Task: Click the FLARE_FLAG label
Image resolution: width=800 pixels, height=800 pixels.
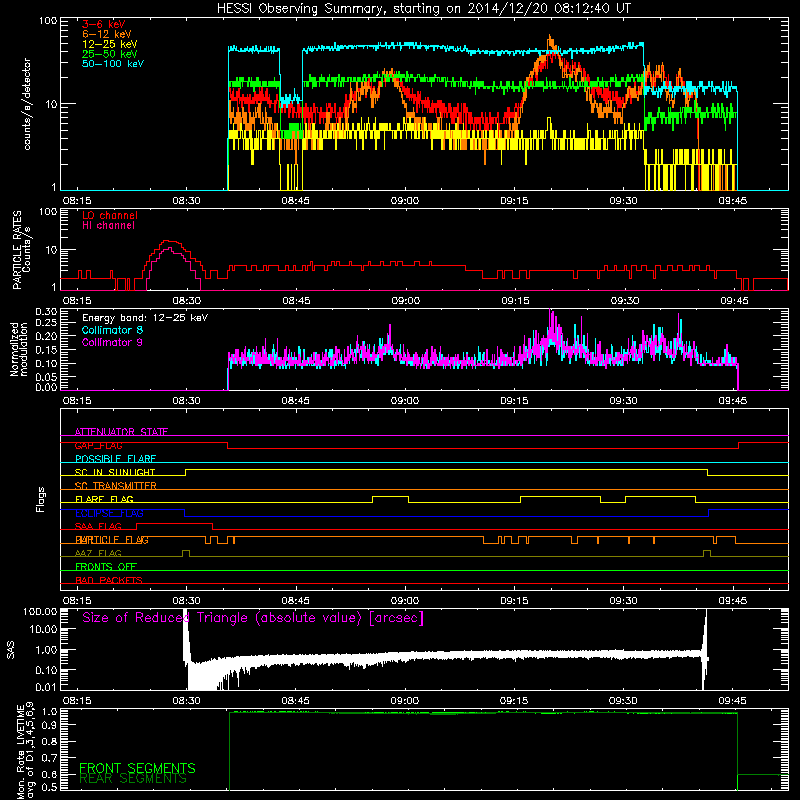Action: [104, 499]
